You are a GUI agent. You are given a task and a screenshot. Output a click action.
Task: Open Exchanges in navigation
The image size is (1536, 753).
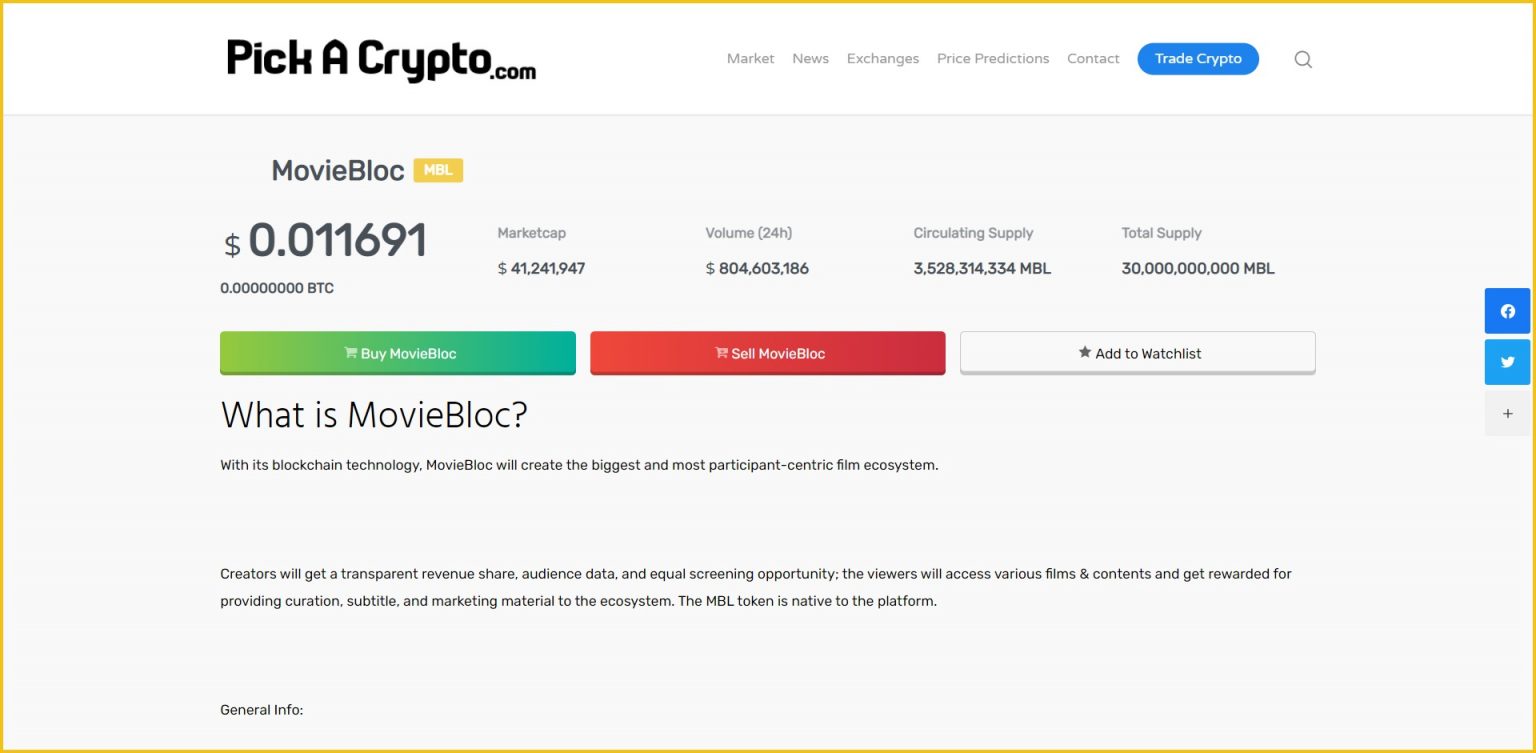(x=882, y=59)
